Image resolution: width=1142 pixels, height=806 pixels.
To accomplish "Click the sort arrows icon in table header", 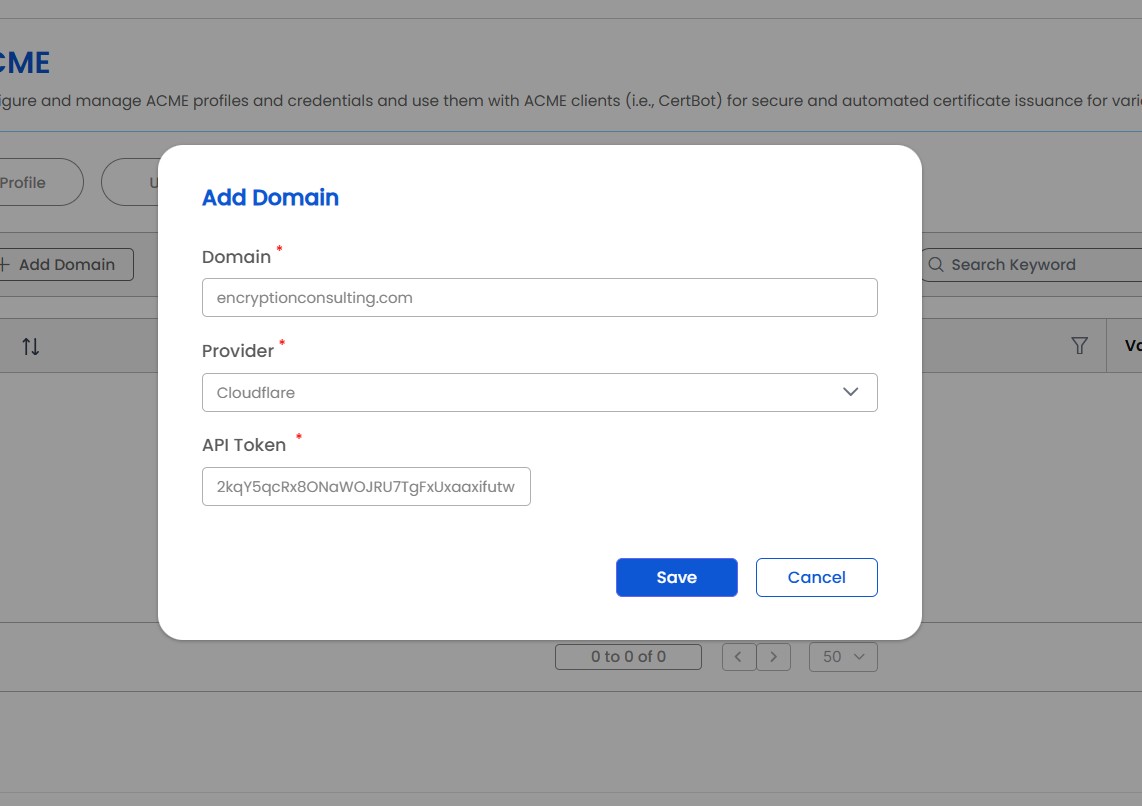I will (31, 347).
